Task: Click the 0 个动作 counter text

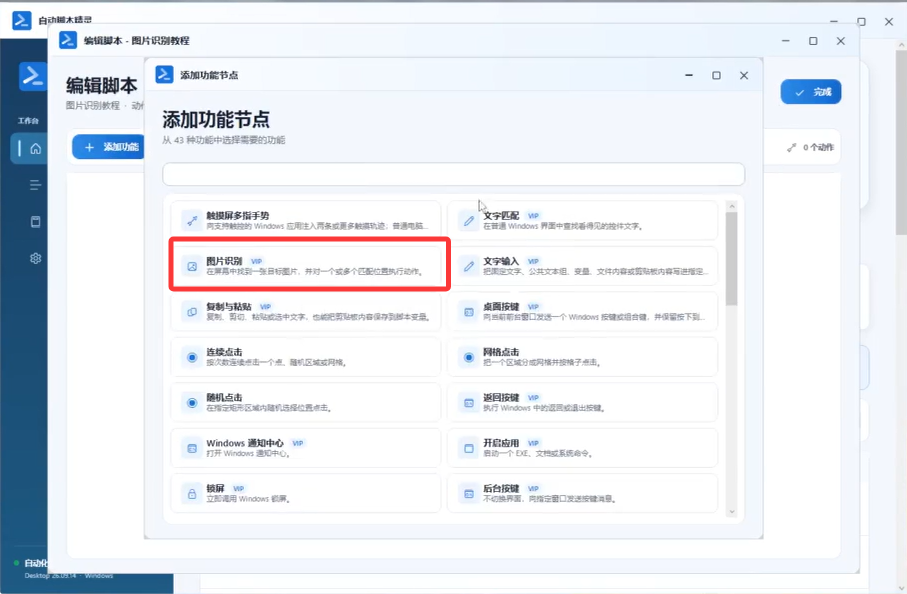Action: pyautogui.click(x=818, y=147)
